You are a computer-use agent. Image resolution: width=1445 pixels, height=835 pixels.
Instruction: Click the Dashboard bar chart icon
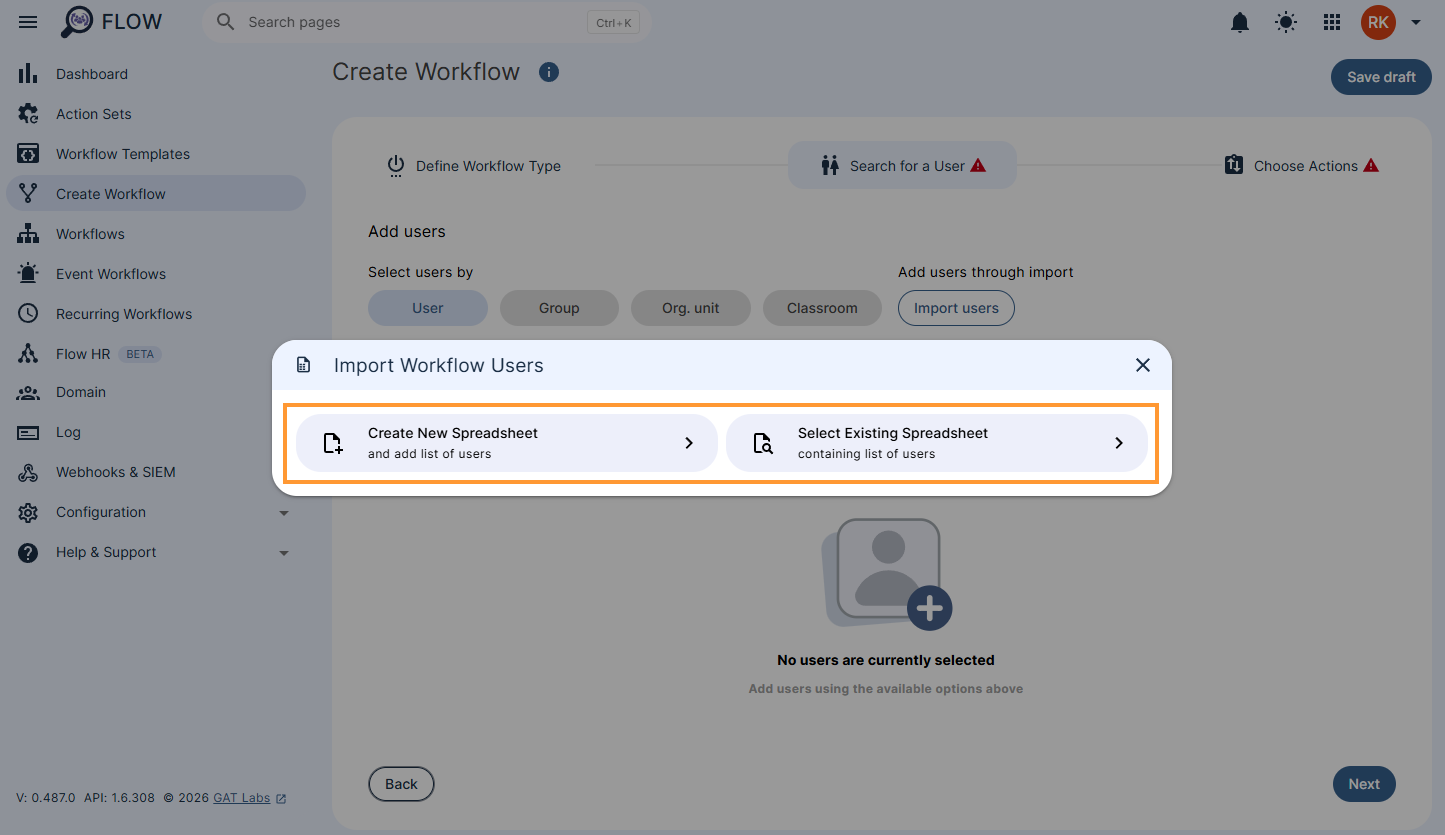(28, 74)
